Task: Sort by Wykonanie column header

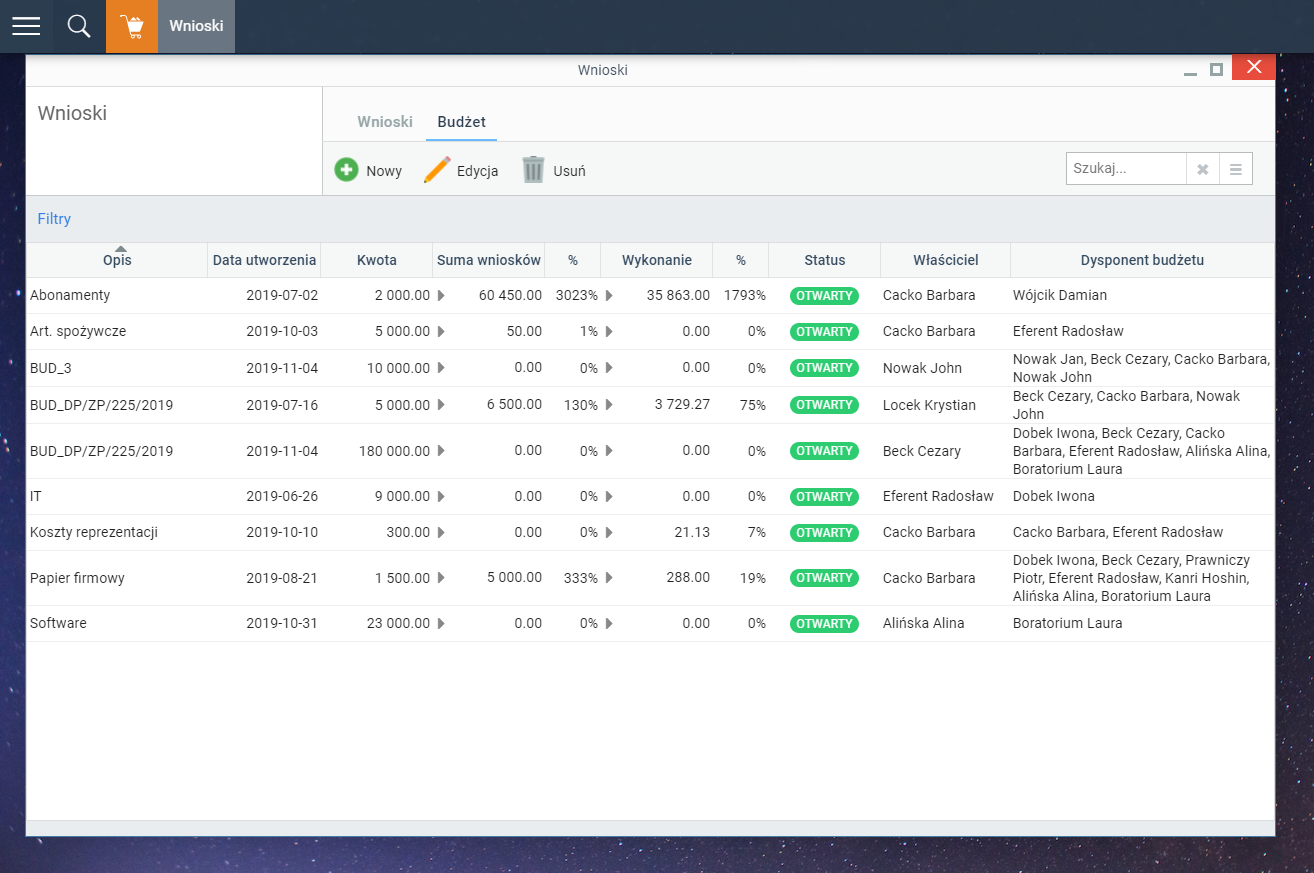Action: point(657,260)
